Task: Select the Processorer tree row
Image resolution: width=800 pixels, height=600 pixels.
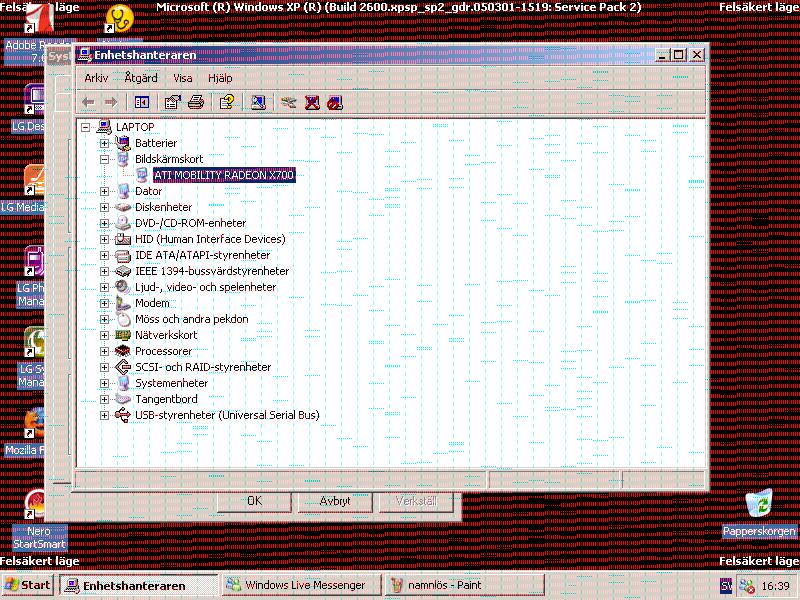Action: pos(163,351)
